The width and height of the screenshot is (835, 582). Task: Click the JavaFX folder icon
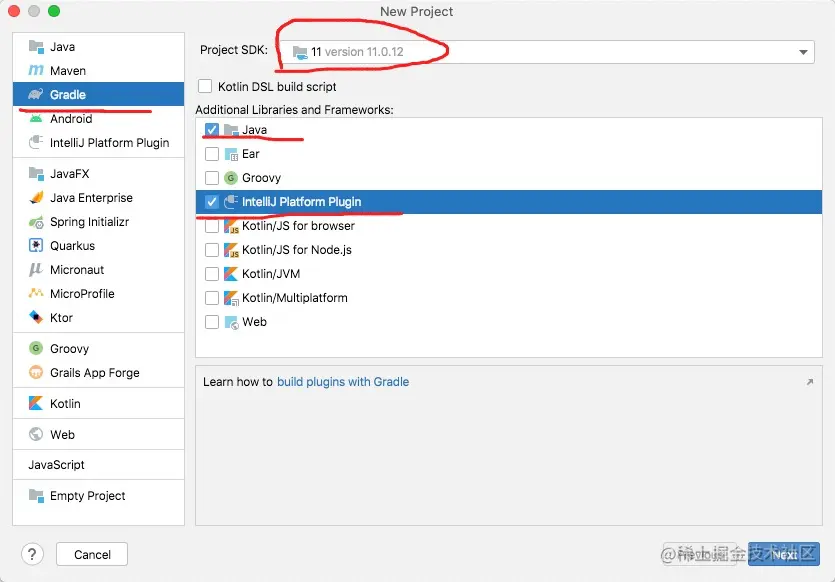[36, 174]
